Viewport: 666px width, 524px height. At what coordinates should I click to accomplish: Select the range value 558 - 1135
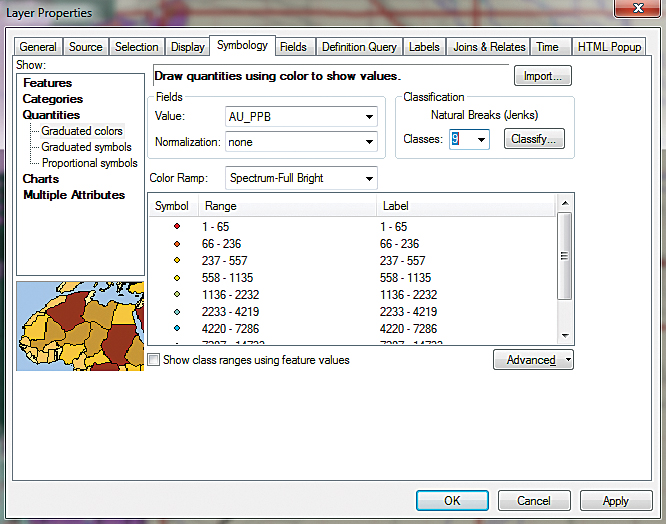228,278
